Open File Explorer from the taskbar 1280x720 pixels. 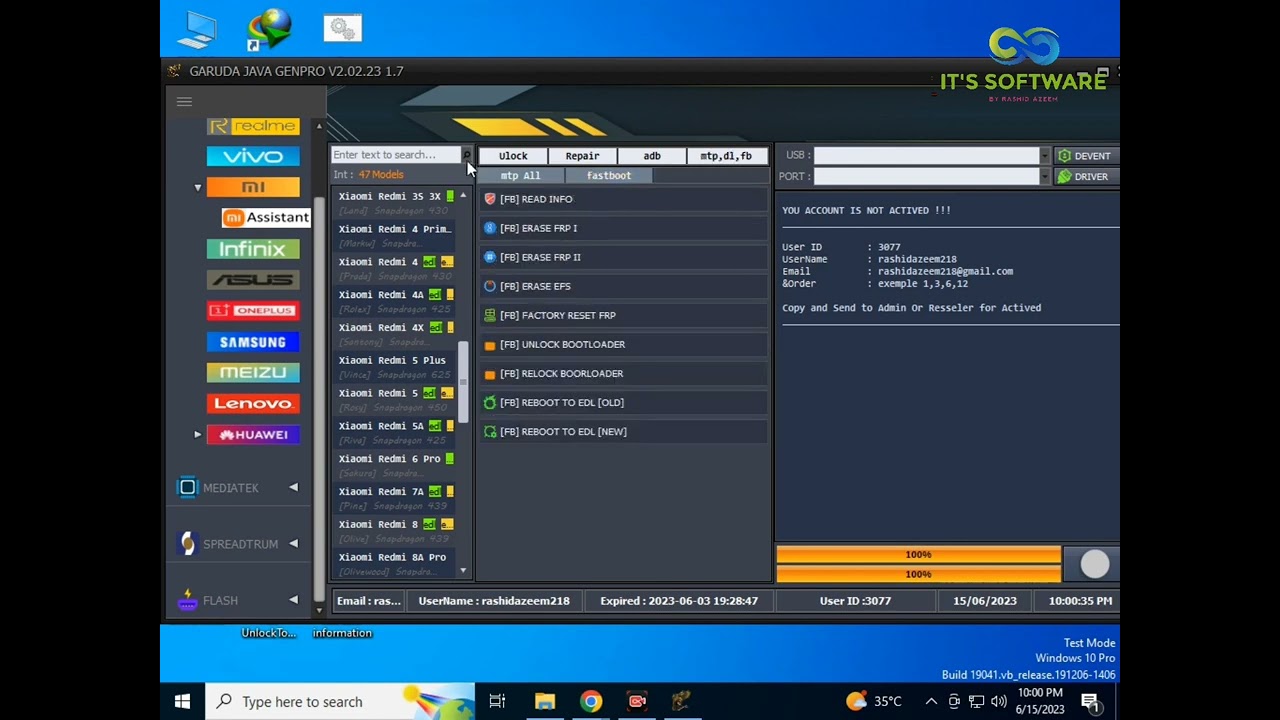point(545,701)
